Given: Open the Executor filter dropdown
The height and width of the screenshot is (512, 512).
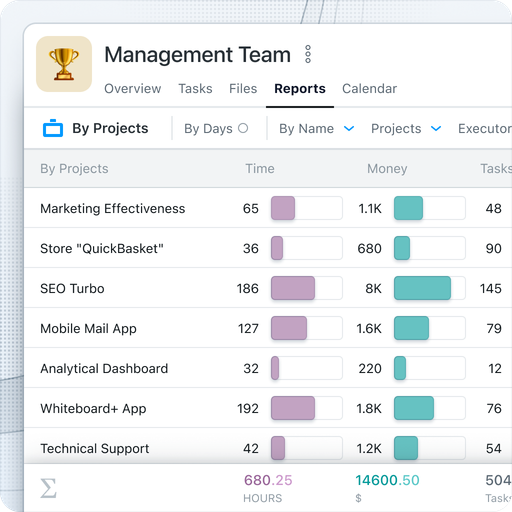Looking at the screenshot, I should tap(485, 128).
